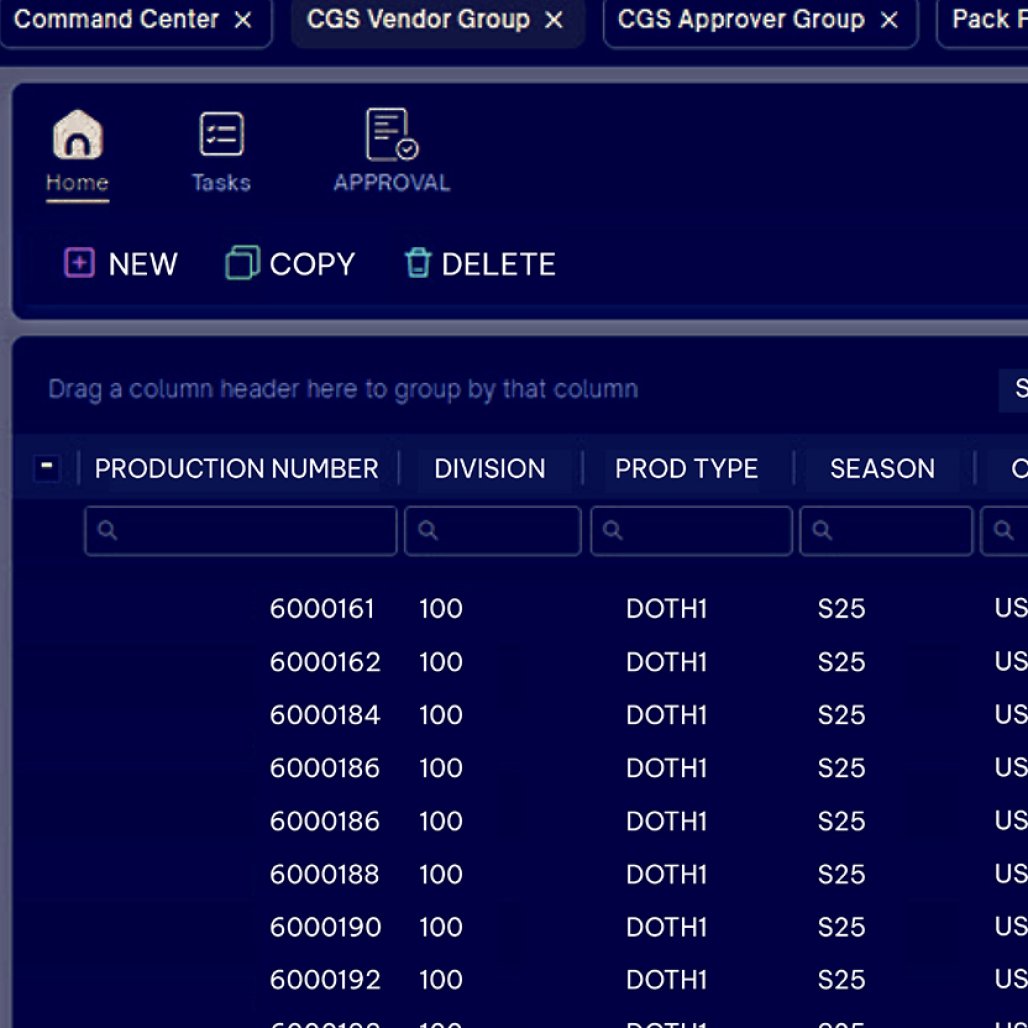Switch to CGS Approver Group tab

[740, 20]
